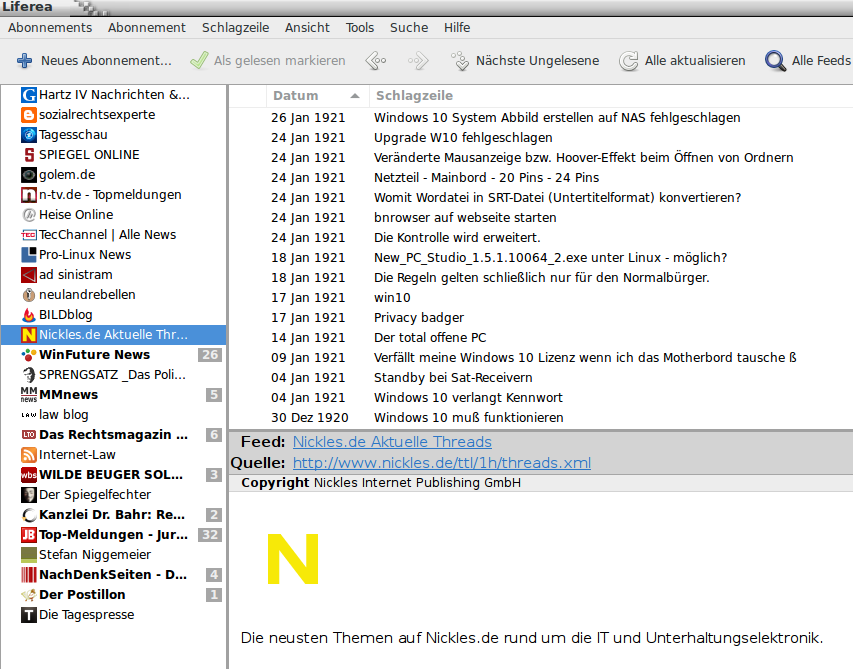Viewport: 853px width, 669px height.
Task: Click the Der Postillon feed icon
Action: click(x=29, y=594)
